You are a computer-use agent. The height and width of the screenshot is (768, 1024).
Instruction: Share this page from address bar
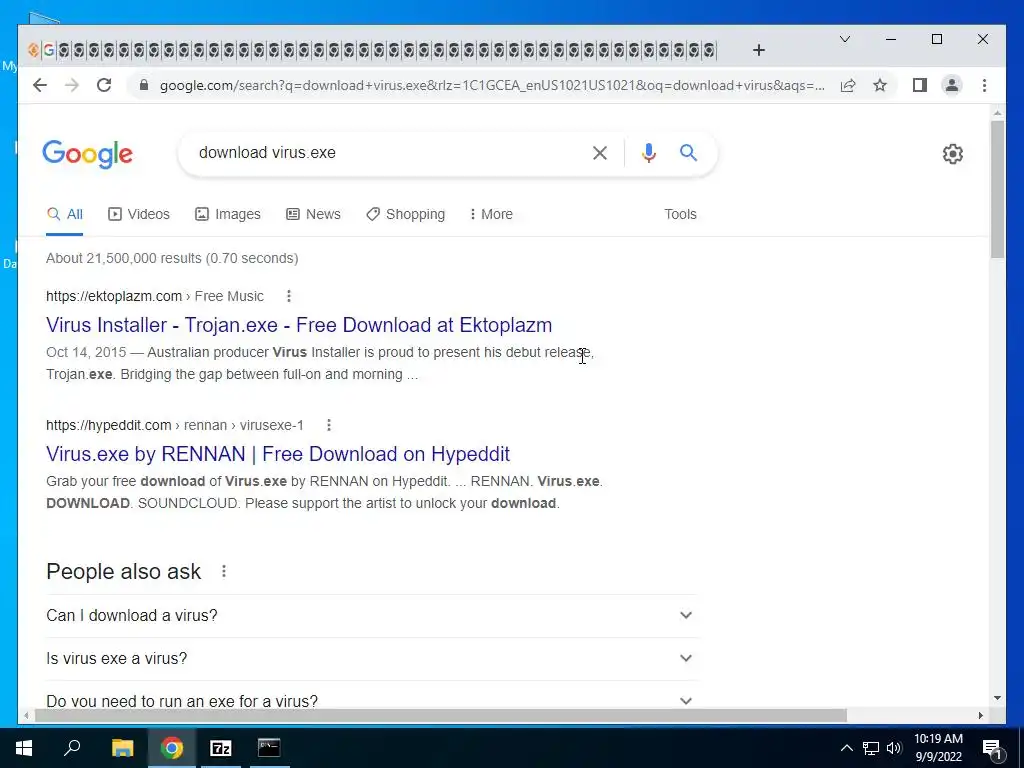tap(848, 85)
